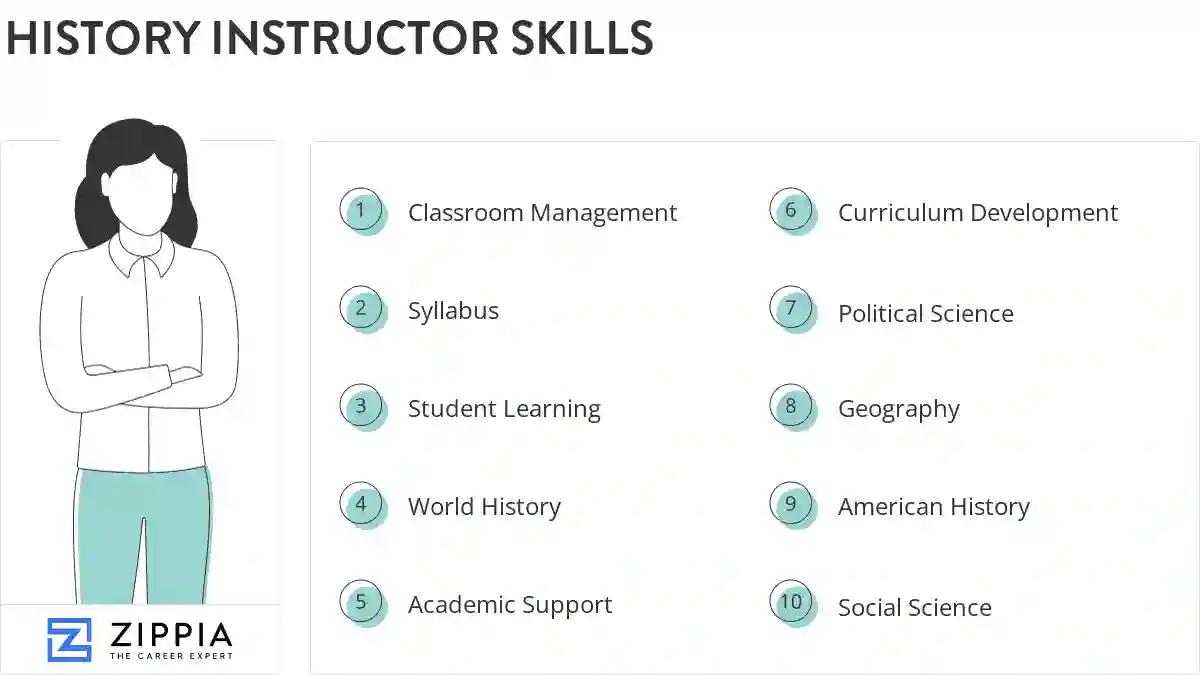This screenshot has width=1200, height=675.
Task: Click the number 4 circle badge
Action: [x=361, y=504]
